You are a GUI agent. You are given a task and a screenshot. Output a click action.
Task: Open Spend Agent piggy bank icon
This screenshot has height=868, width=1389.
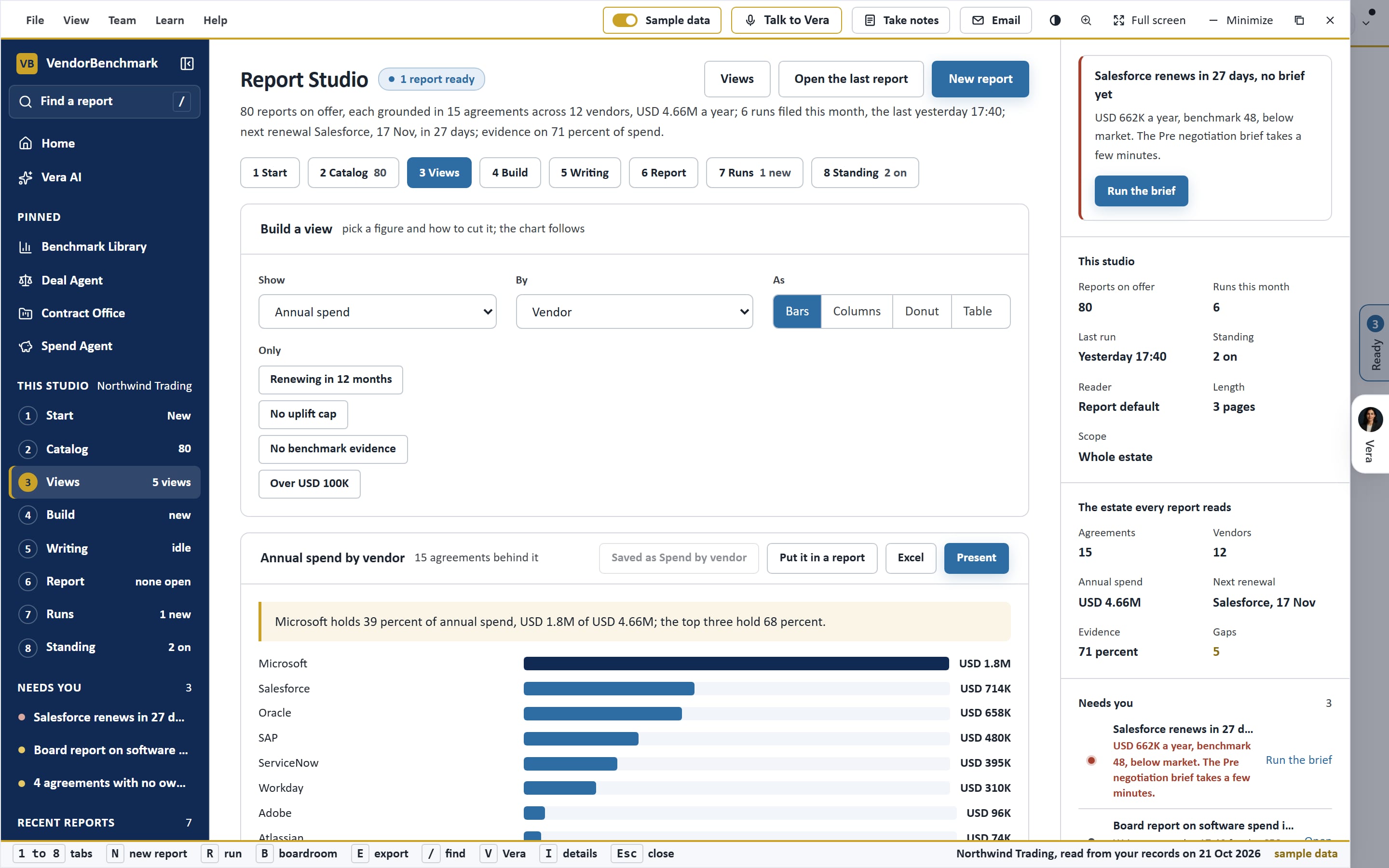[x=25, y=346]
